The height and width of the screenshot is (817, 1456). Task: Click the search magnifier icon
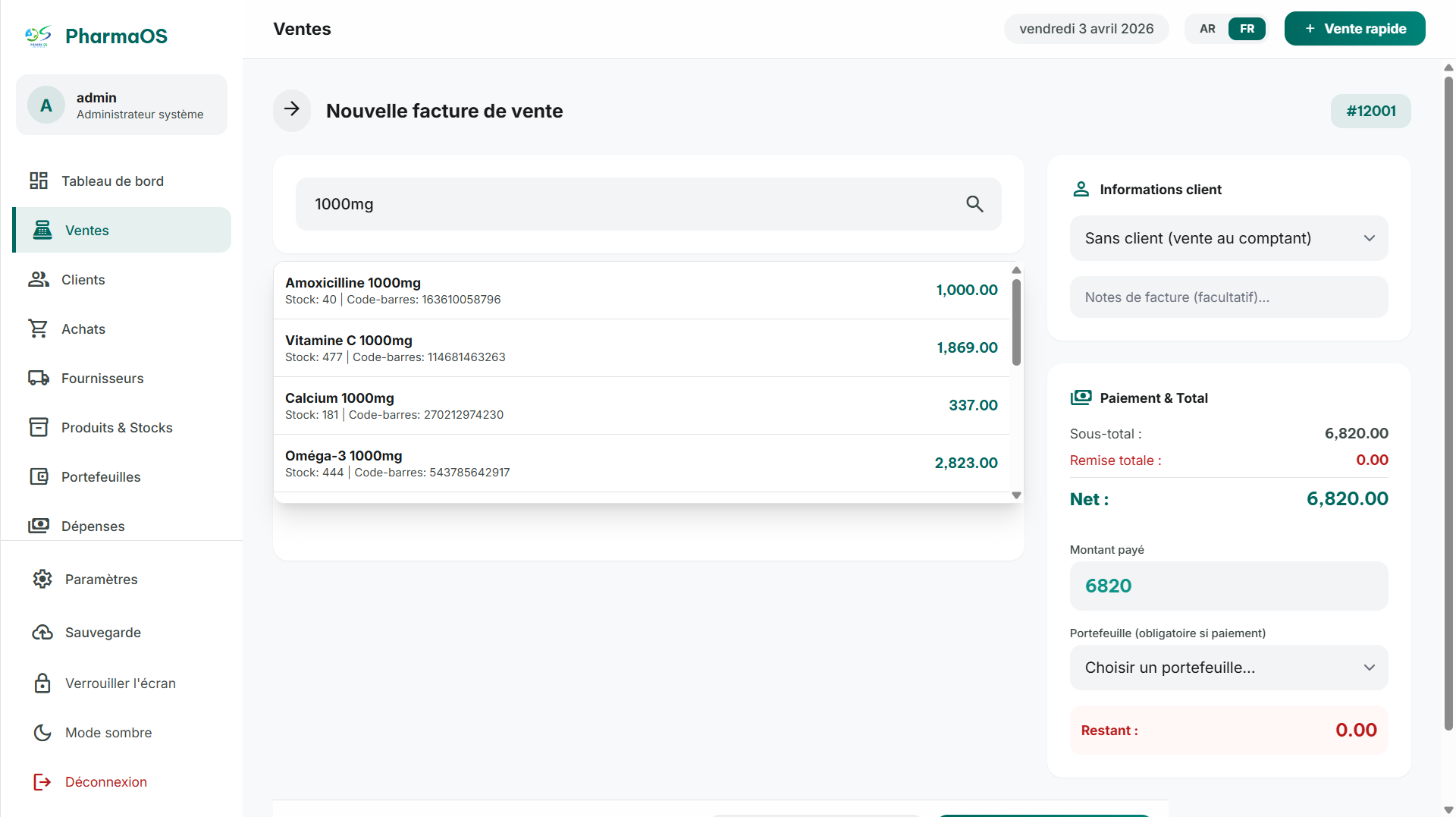click(974, 204)
